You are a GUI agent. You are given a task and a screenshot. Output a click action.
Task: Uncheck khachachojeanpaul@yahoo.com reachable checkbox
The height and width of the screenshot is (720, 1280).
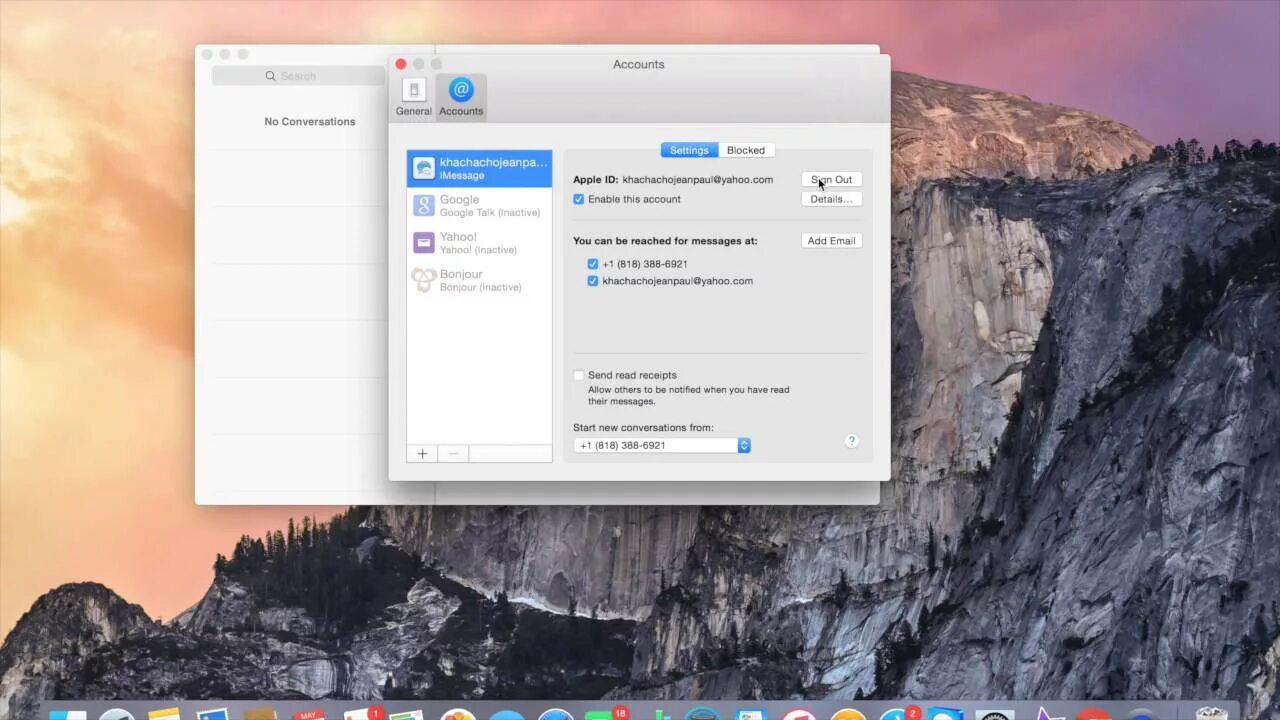[x=593, y=281]
